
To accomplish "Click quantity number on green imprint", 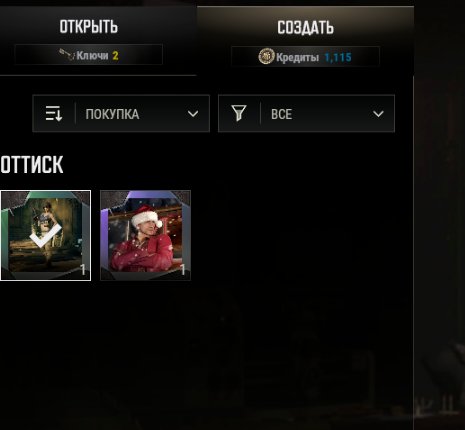I will 83,269.
